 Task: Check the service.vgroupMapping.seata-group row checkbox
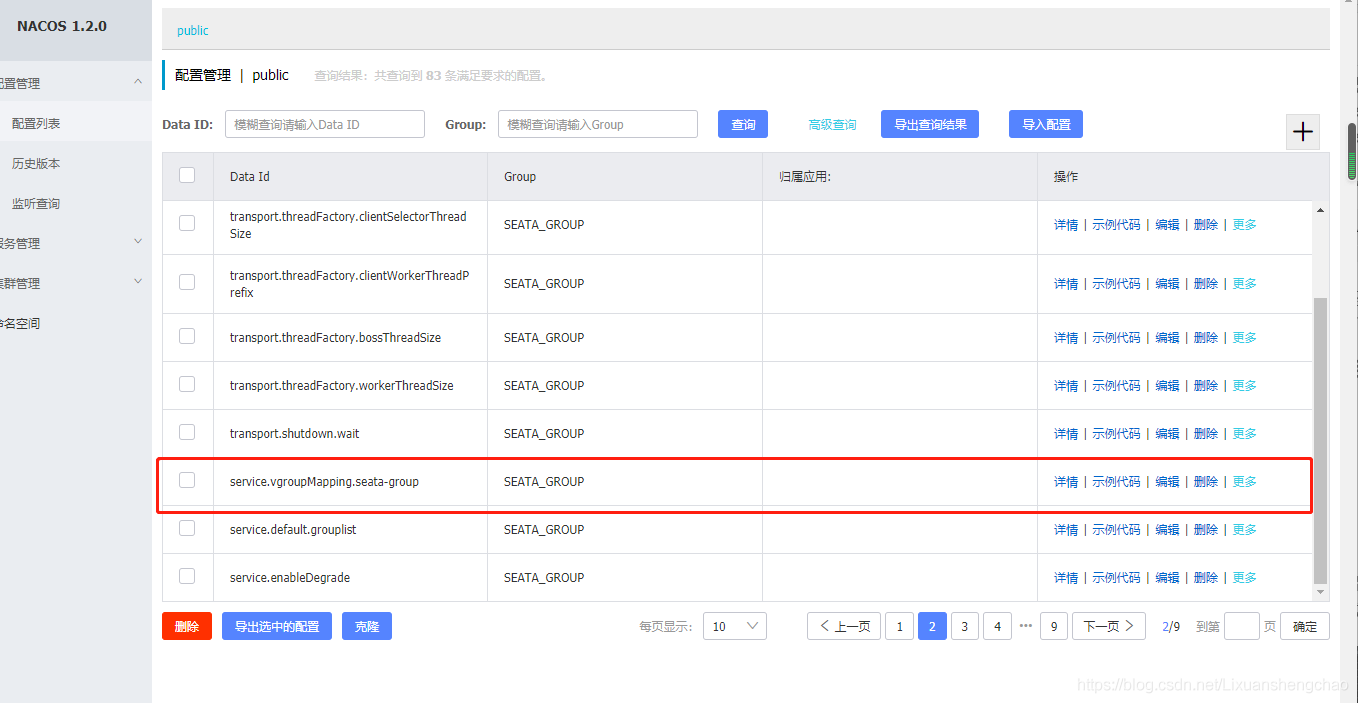pos(187,480)
